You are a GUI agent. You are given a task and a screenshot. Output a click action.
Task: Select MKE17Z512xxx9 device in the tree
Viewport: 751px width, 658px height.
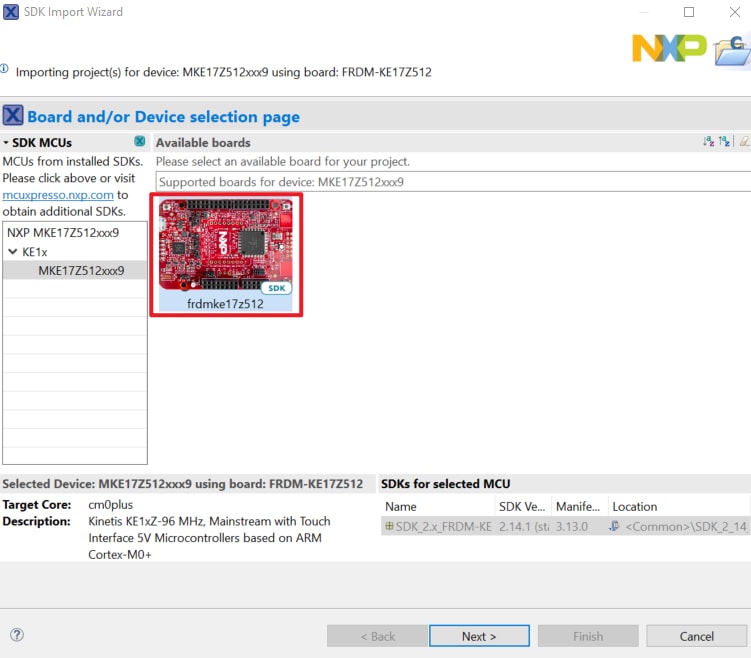coord(81,270)
